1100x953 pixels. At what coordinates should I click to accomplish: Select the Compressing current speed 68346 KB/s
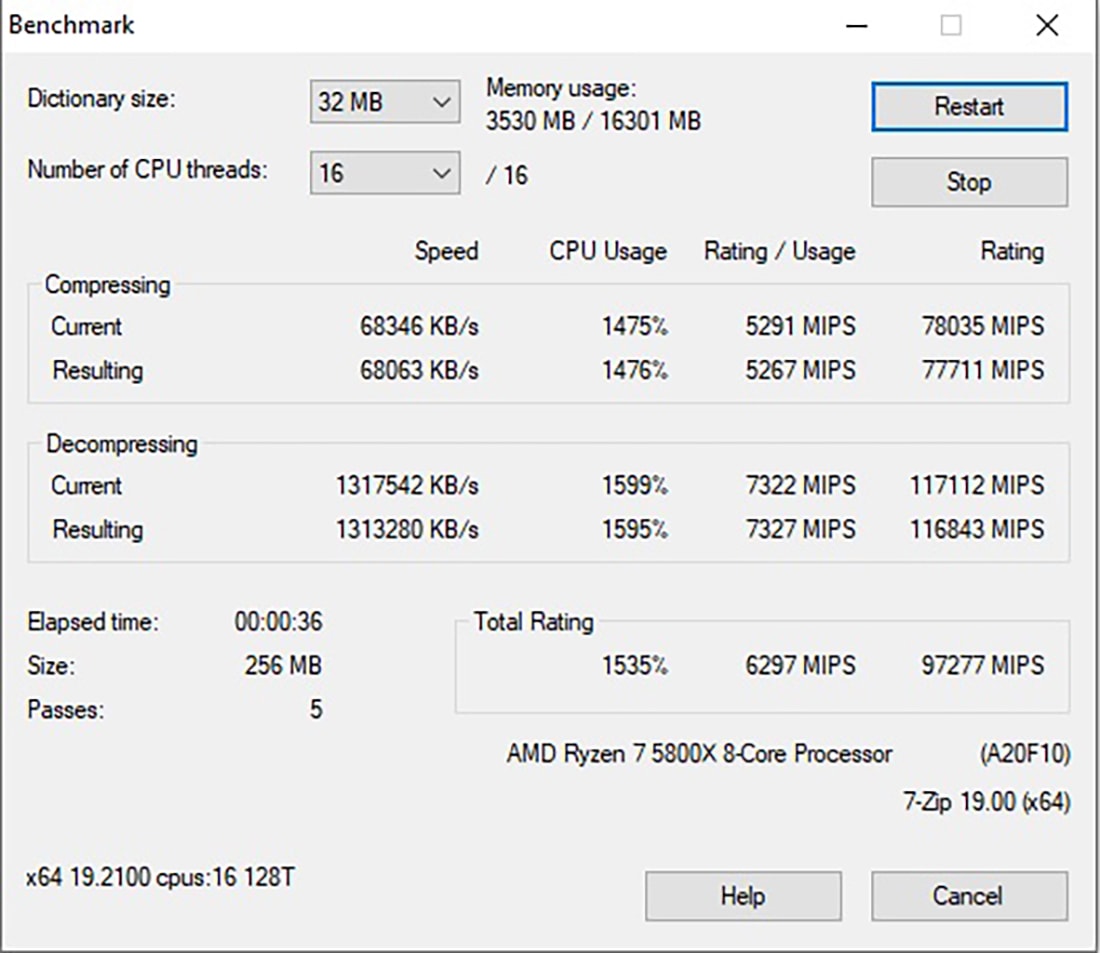point(419,326)
